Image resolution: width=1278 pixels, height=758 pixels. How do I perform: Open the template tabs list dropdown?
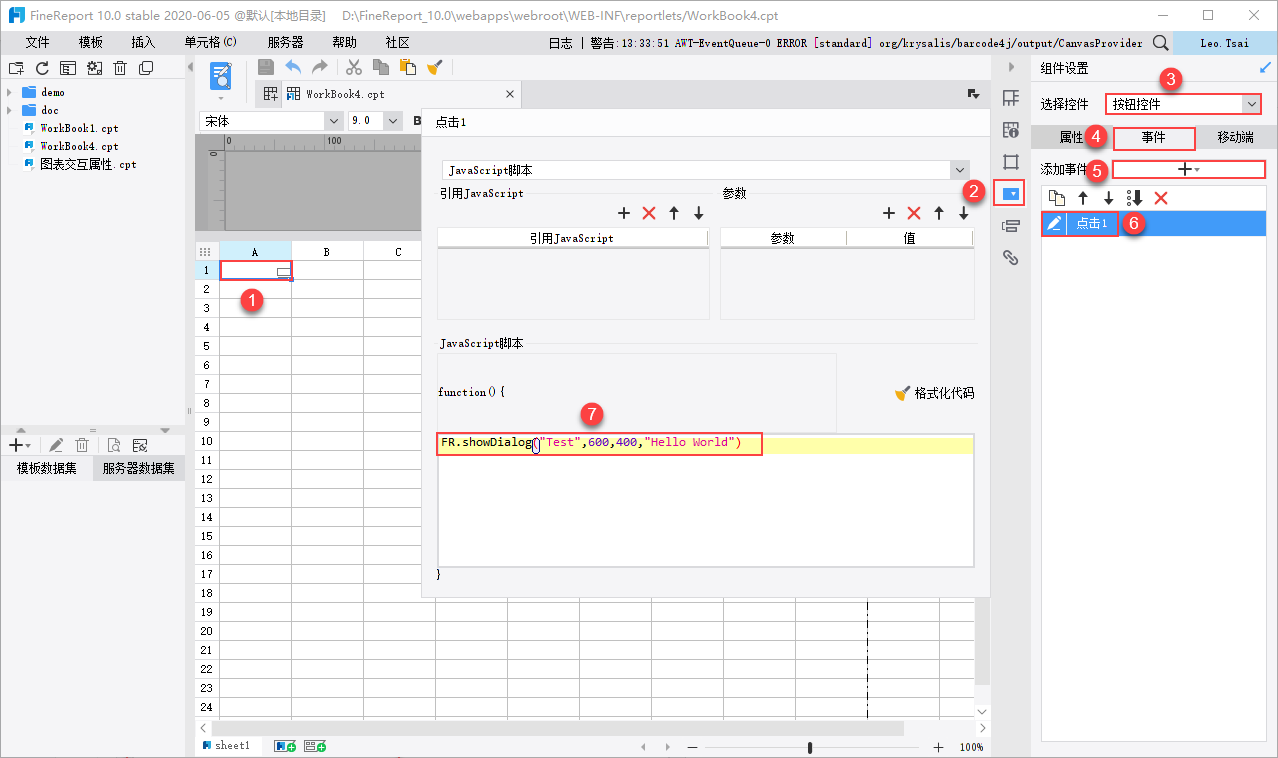(x=972, y=93)
